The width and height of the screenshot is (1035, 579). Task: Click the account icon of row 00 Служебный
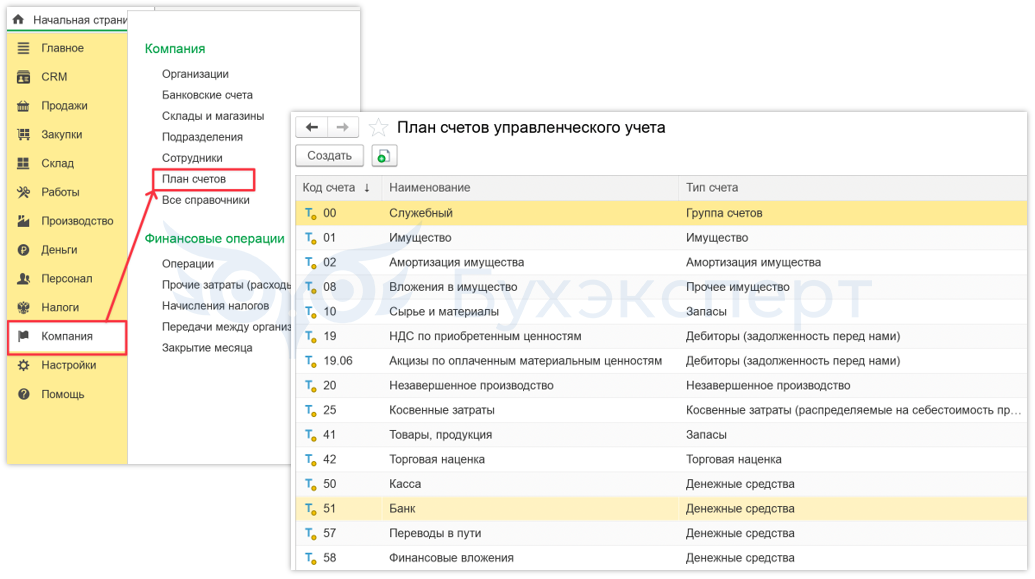311,213
